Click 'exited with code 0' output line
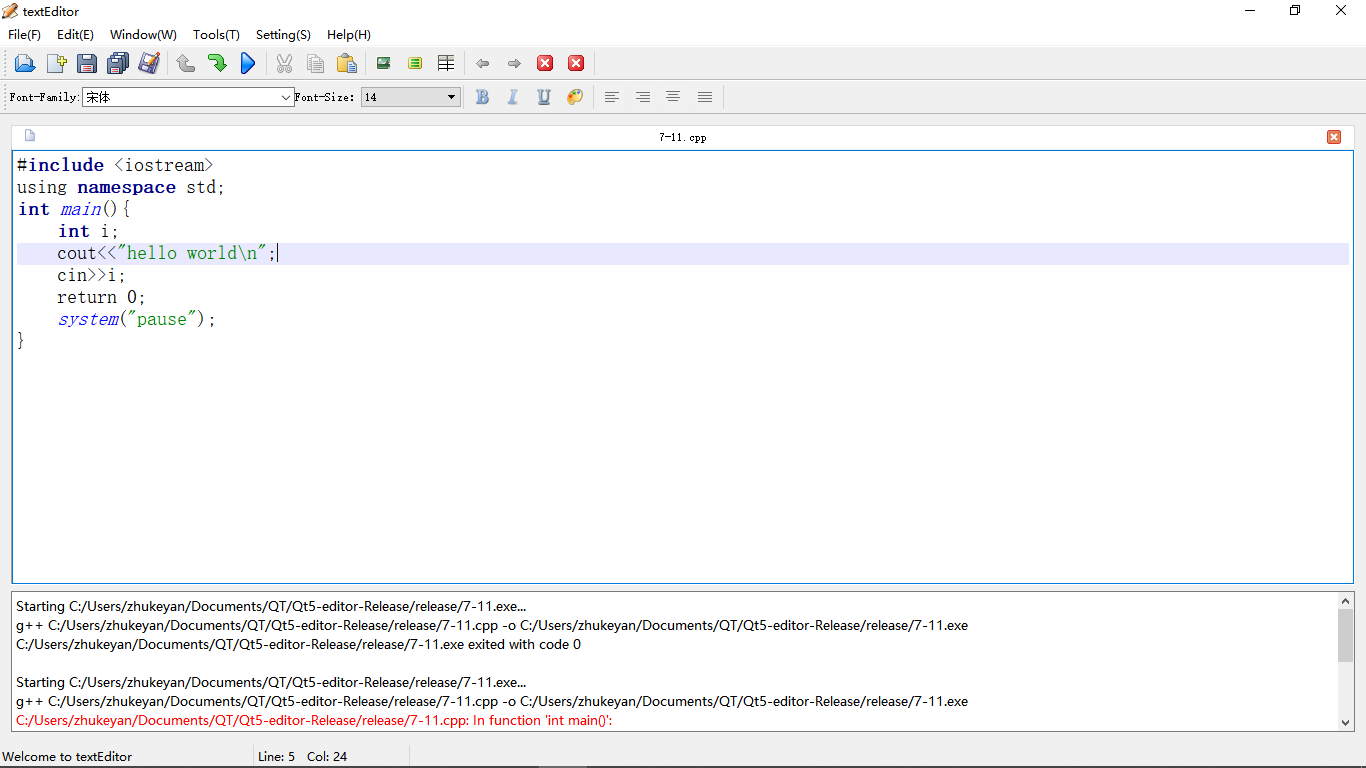Screen dimensions: 1366x768 coord(298,644)
